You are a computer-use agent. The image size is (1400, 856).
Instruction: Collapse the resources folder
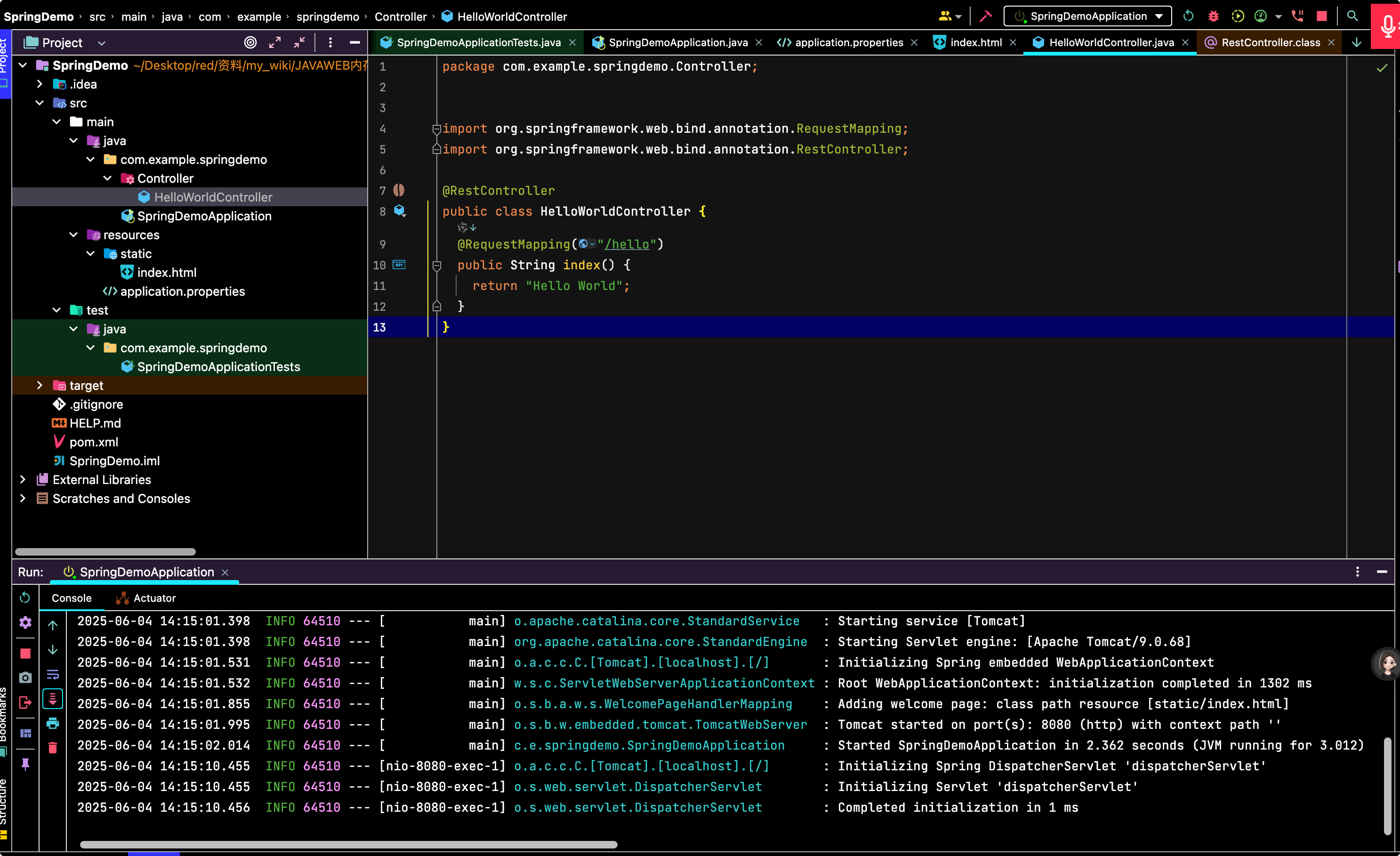pyautogui.click(x=73, y=235)
